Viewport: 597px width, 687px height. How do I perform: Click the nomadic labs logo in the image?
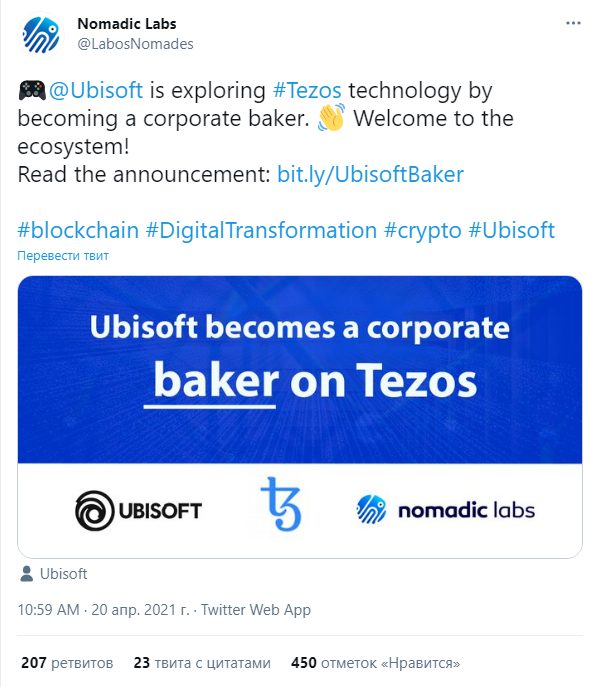click(x=445, y=510)
